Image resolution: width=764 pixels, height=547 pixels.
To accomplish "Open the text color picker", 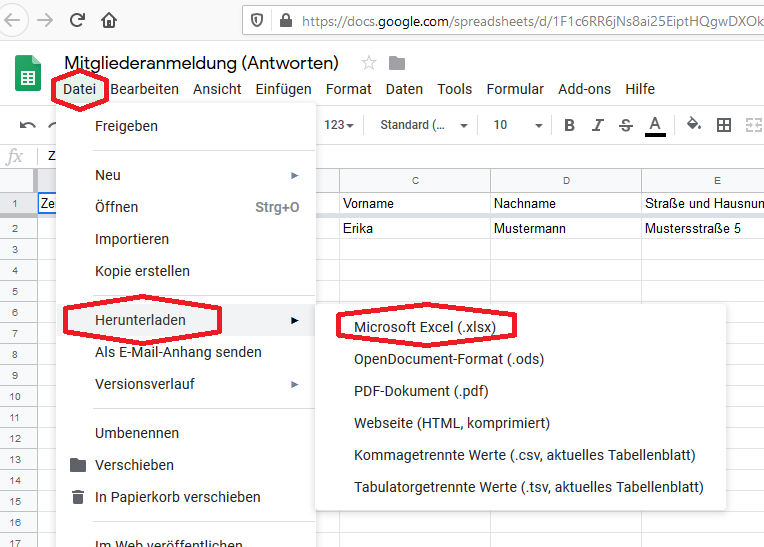I will click(655, 125).
